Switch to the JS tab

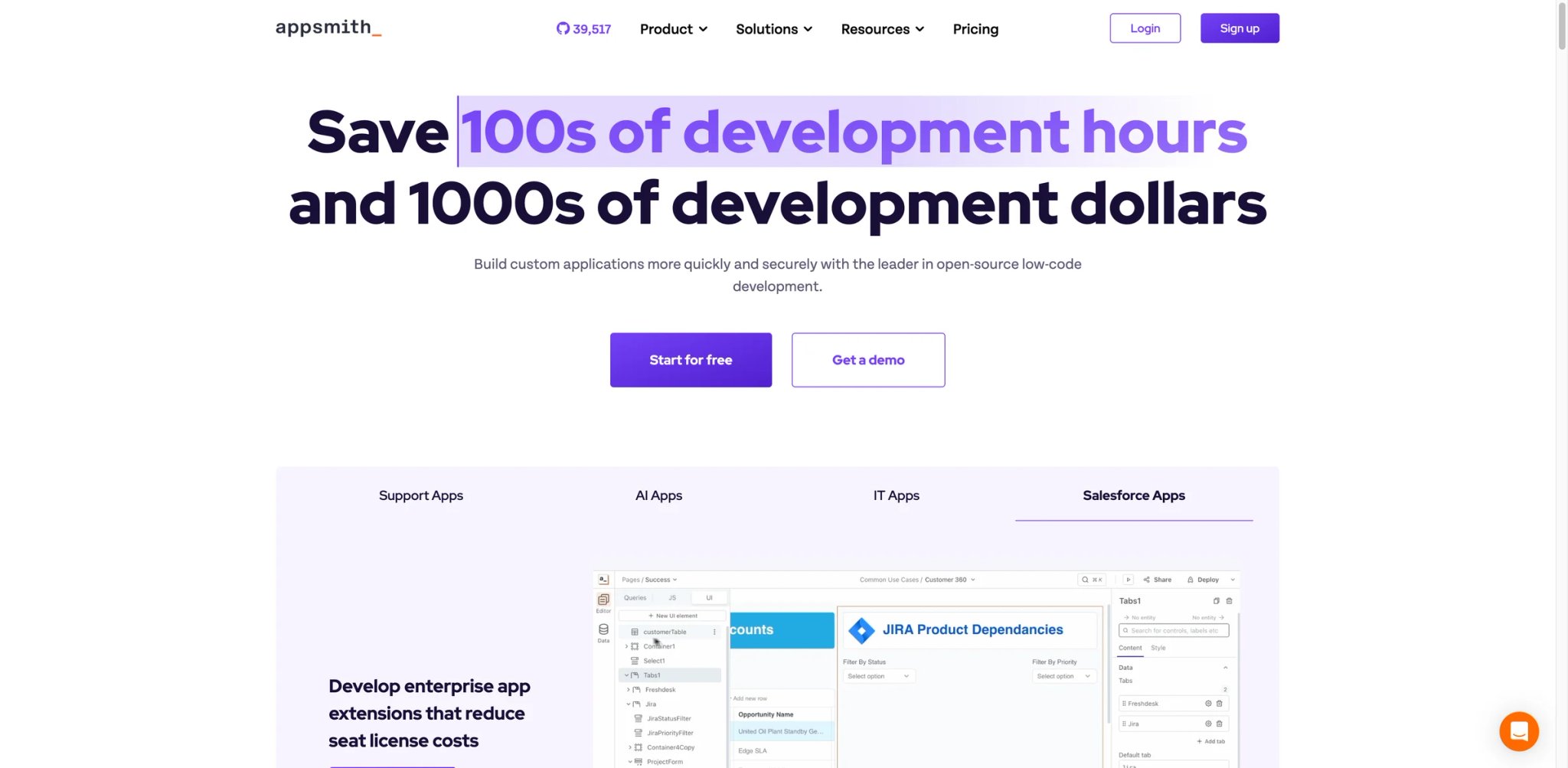[672, 598]
